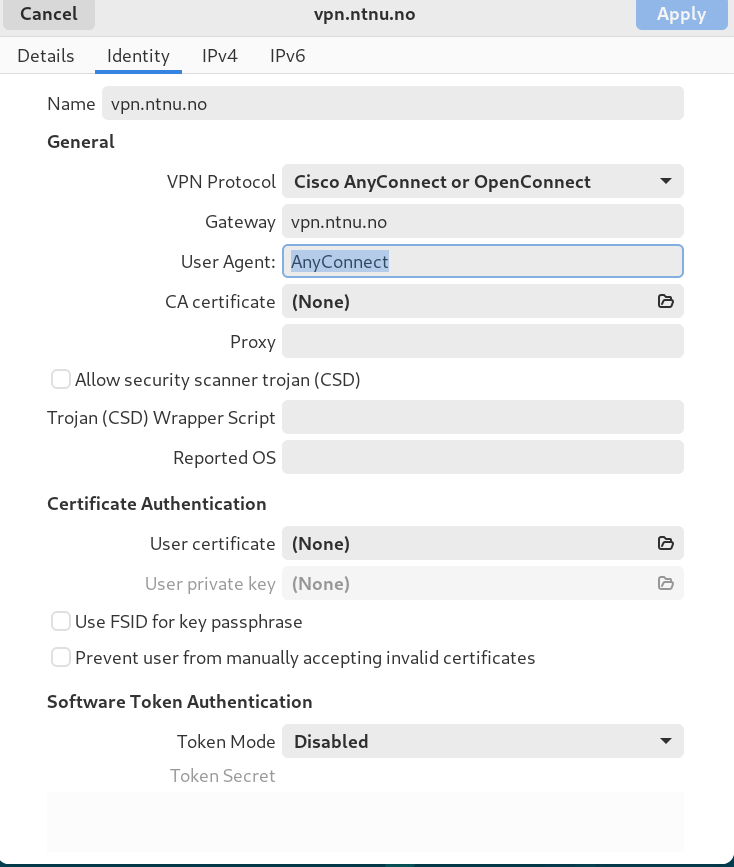Expand VPN Protocol dropdown arrow
The image size is (734, 867).
coord(666,181)
